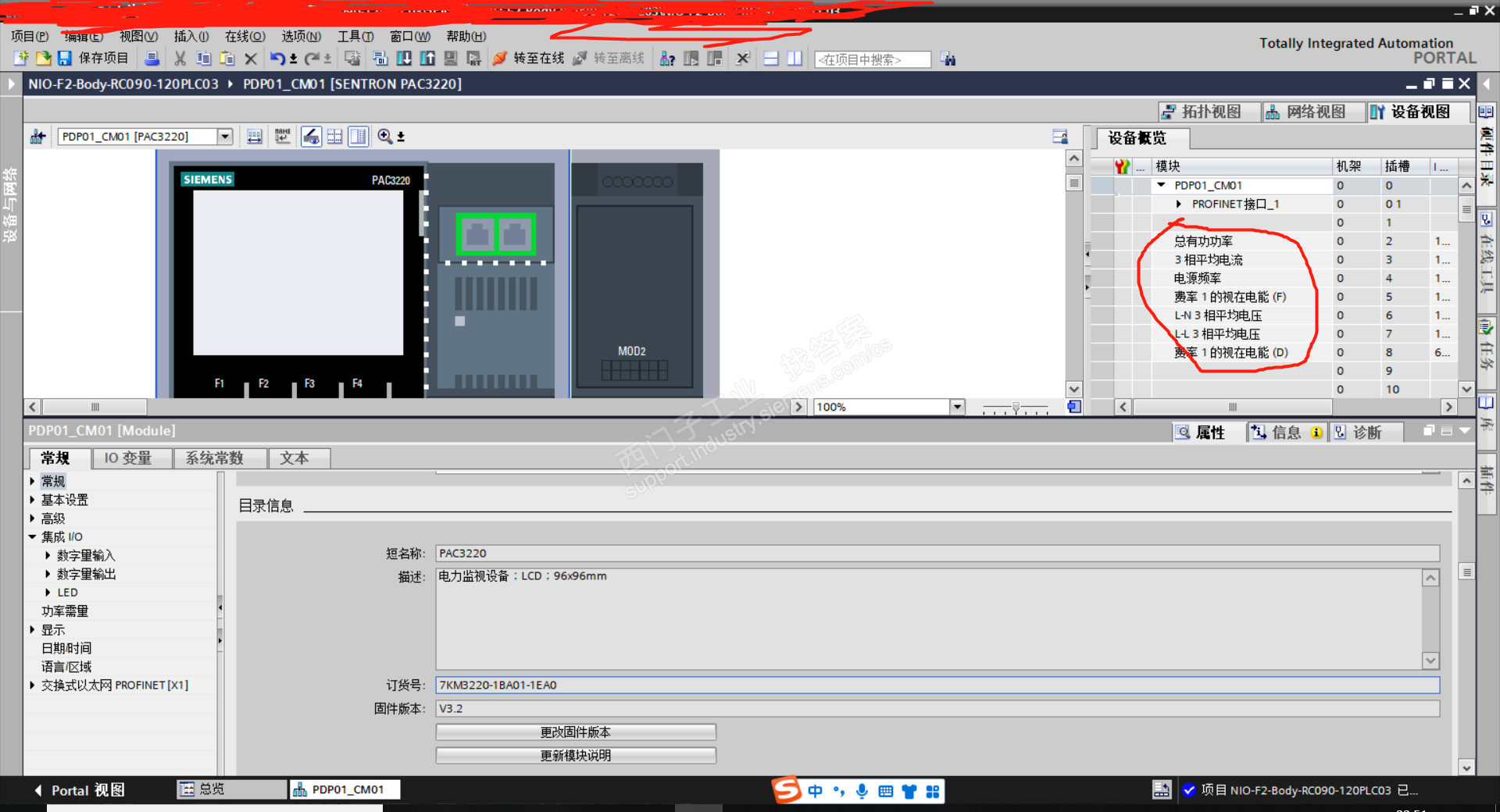Image resolution: width=1500 pixels, height=812 pixels.
Task: Redo the last undone action
Action: [312, 59]
